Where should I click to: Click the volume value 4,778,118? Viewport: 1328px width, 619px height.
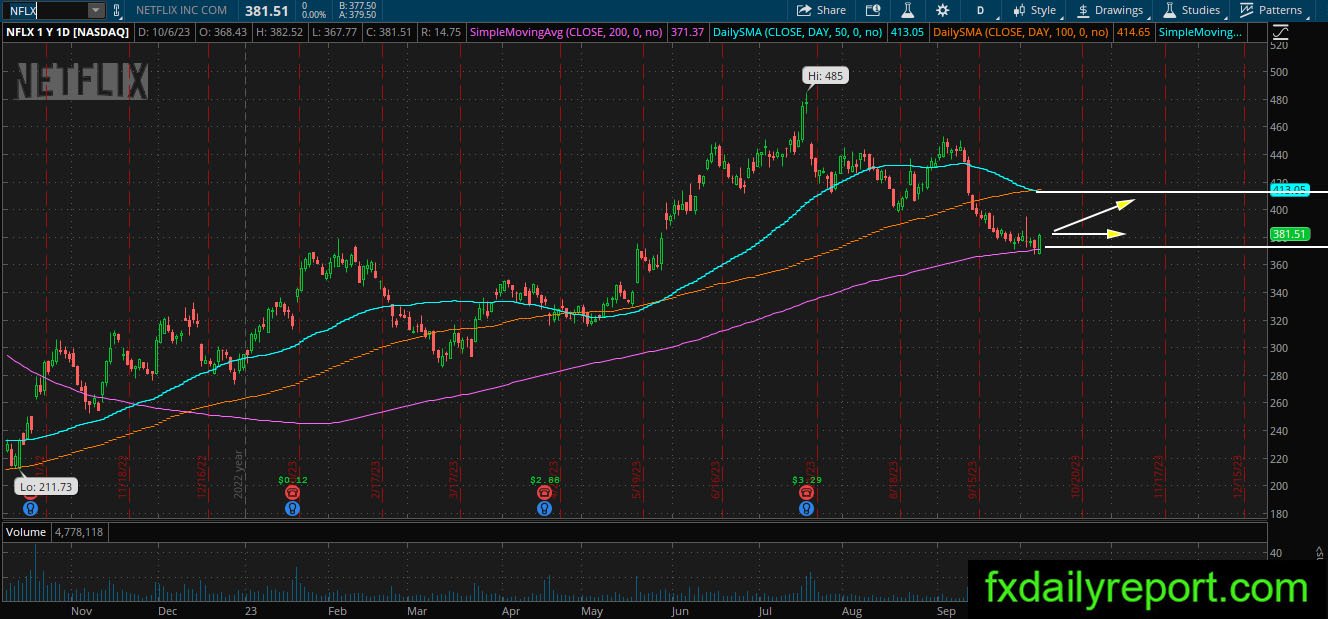[x=79, y=532]
